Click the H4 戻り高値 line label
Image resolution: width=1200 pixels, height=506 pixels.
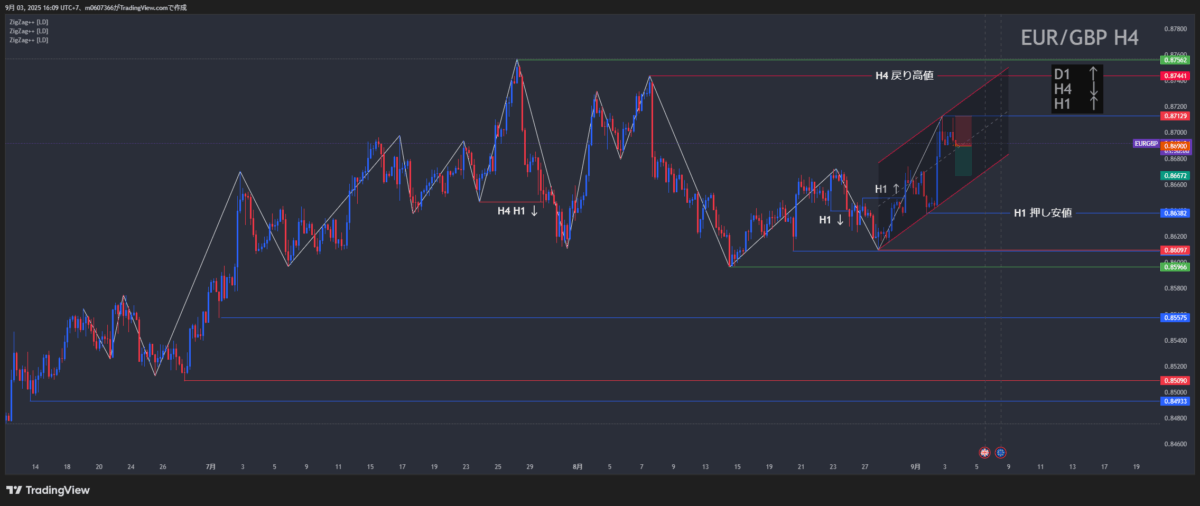tap(904, 76)
